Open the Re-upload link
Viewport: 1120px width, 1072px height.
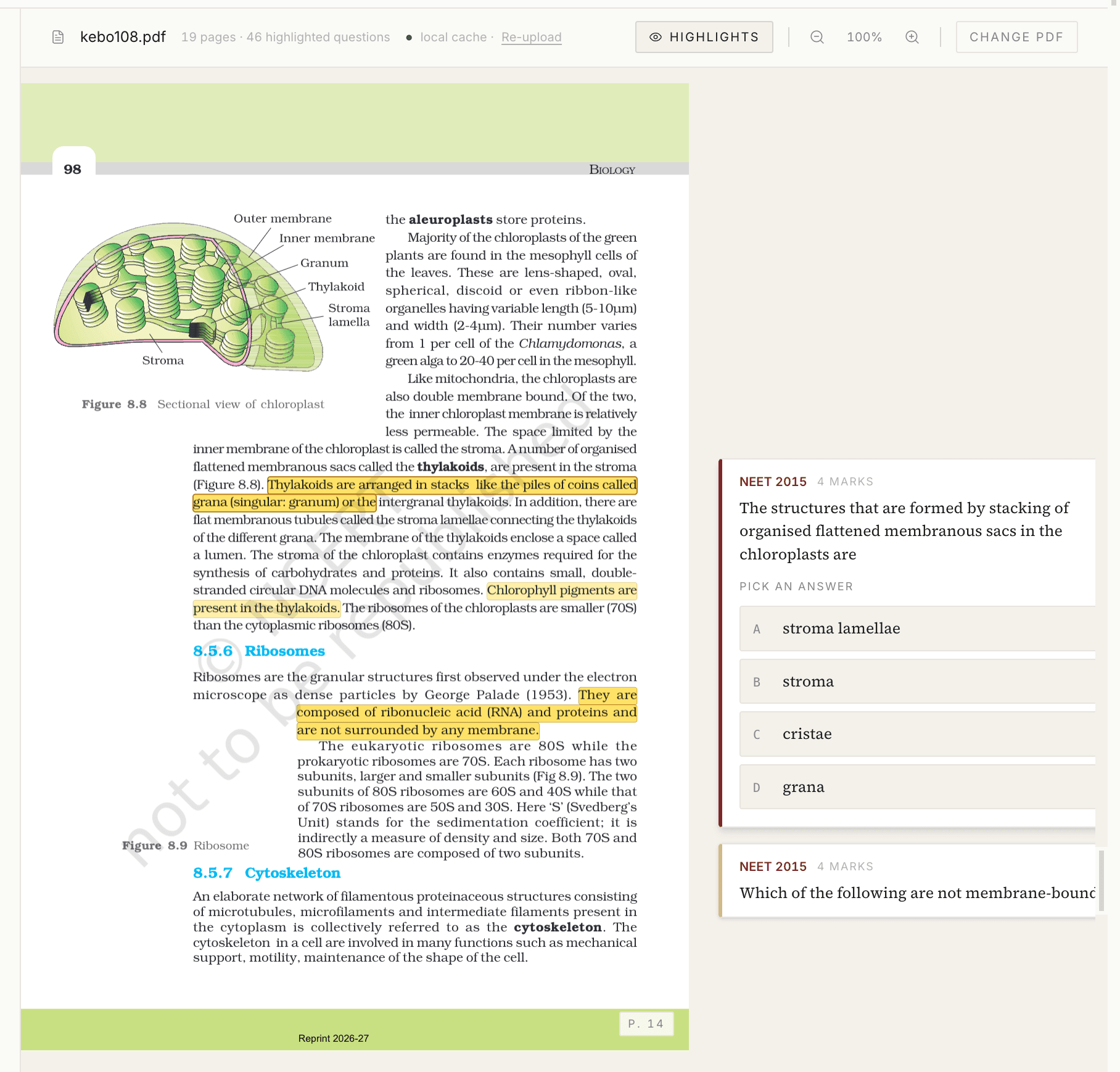pyautogui.click(x=531, y=37)
